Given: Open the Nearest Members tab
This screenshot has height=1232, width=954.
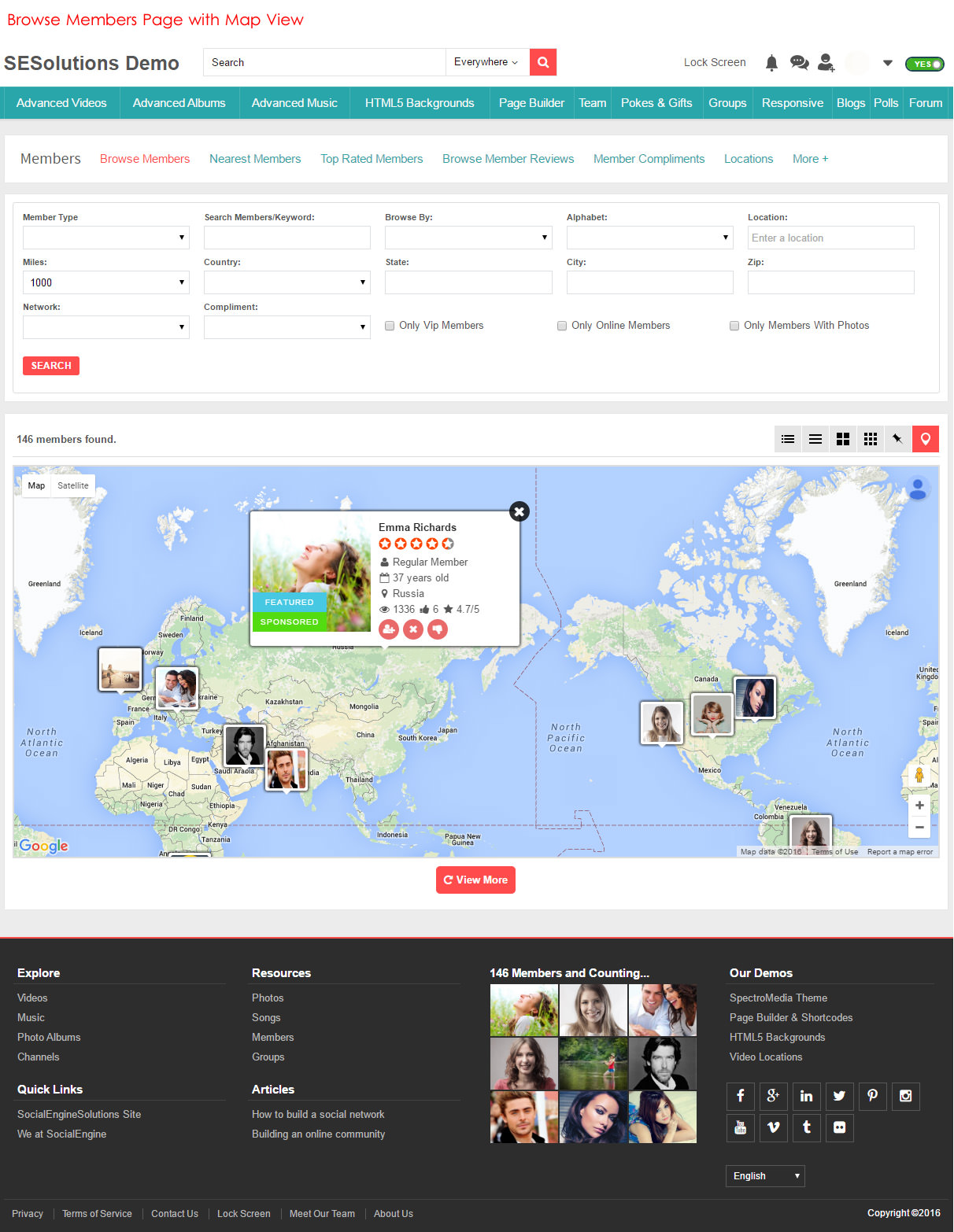Looking at the screenshot, I should coord(255,159).
